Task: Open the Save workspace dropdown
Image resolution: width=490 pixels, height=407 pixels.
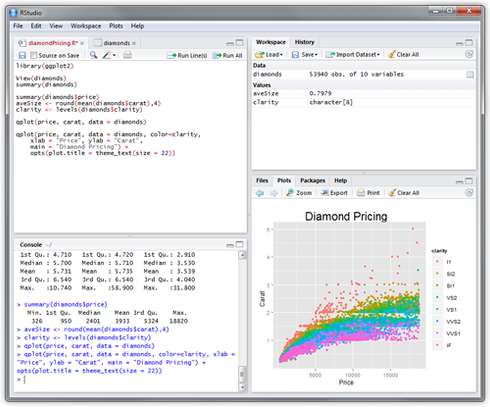Action: (305, 54)
